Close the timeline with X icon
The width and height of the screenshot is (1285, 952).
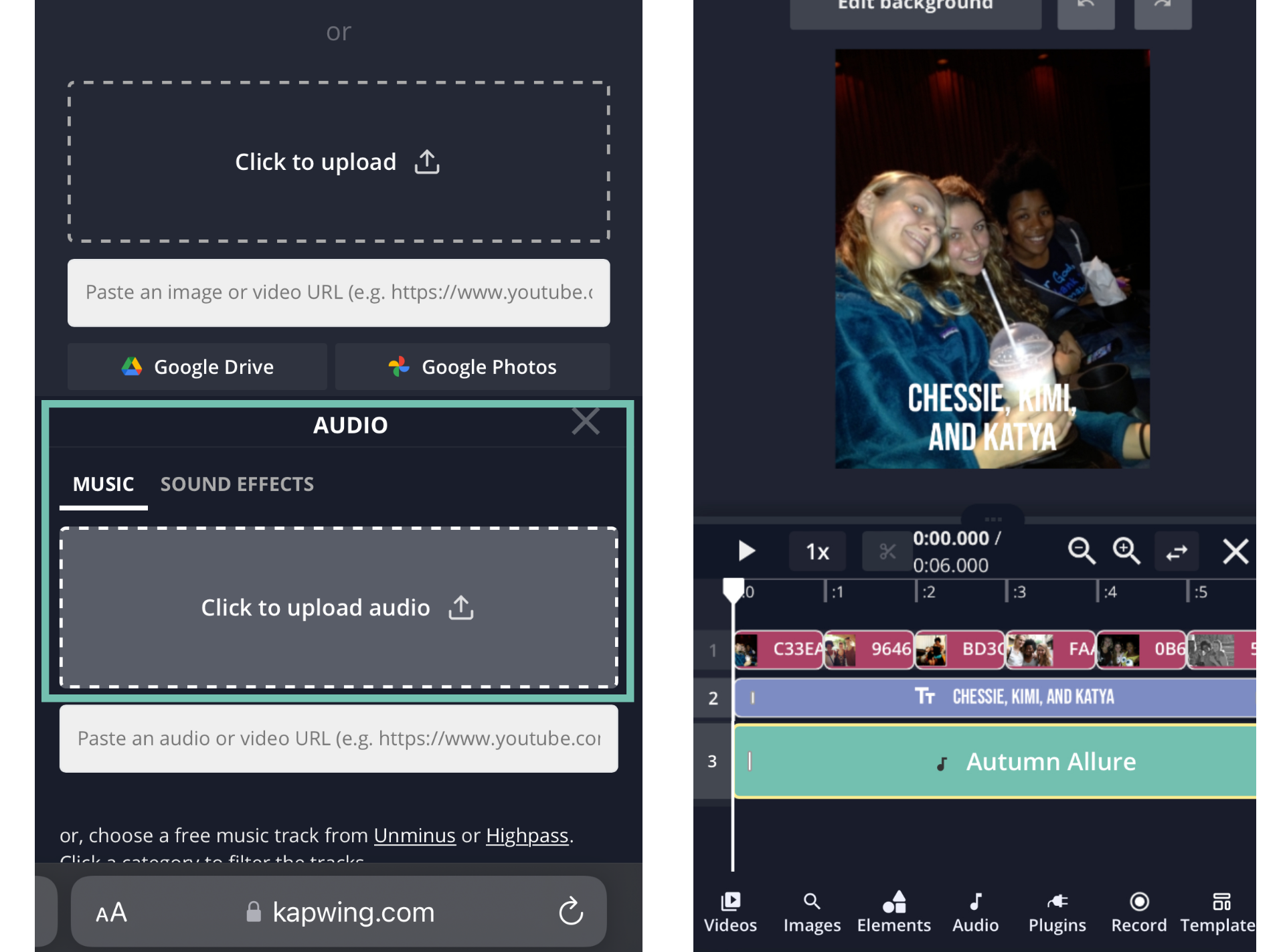(1235, 552)
